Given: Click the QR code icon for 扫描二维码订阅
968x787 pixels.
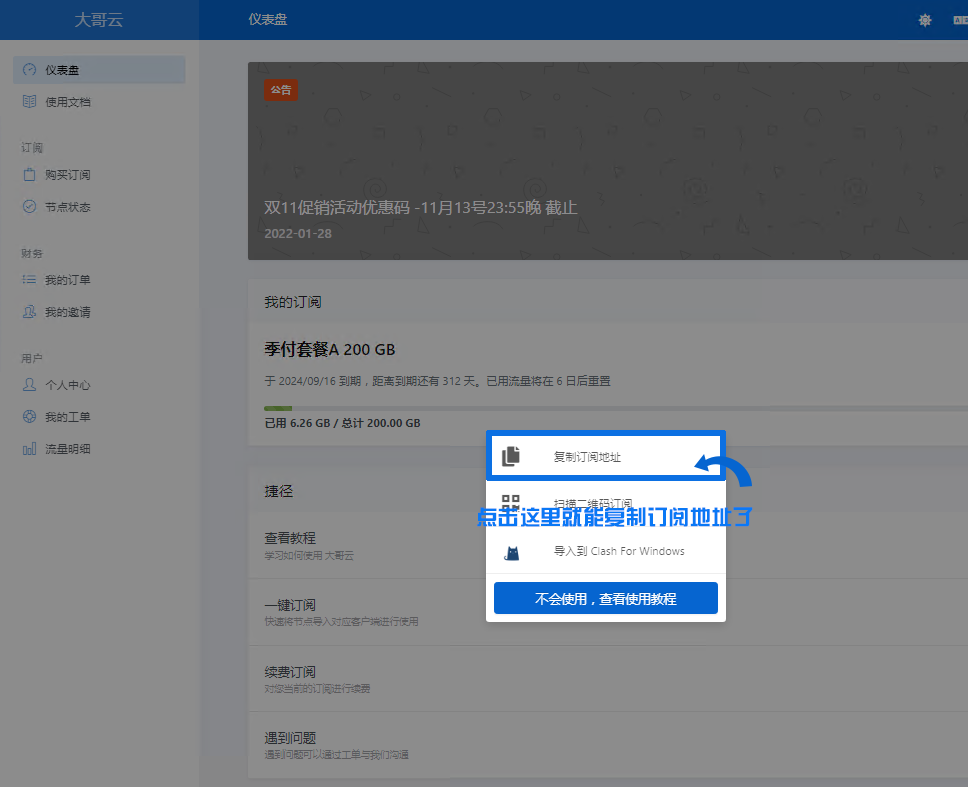Looking at the screenshot, I should tap(511, 502).
